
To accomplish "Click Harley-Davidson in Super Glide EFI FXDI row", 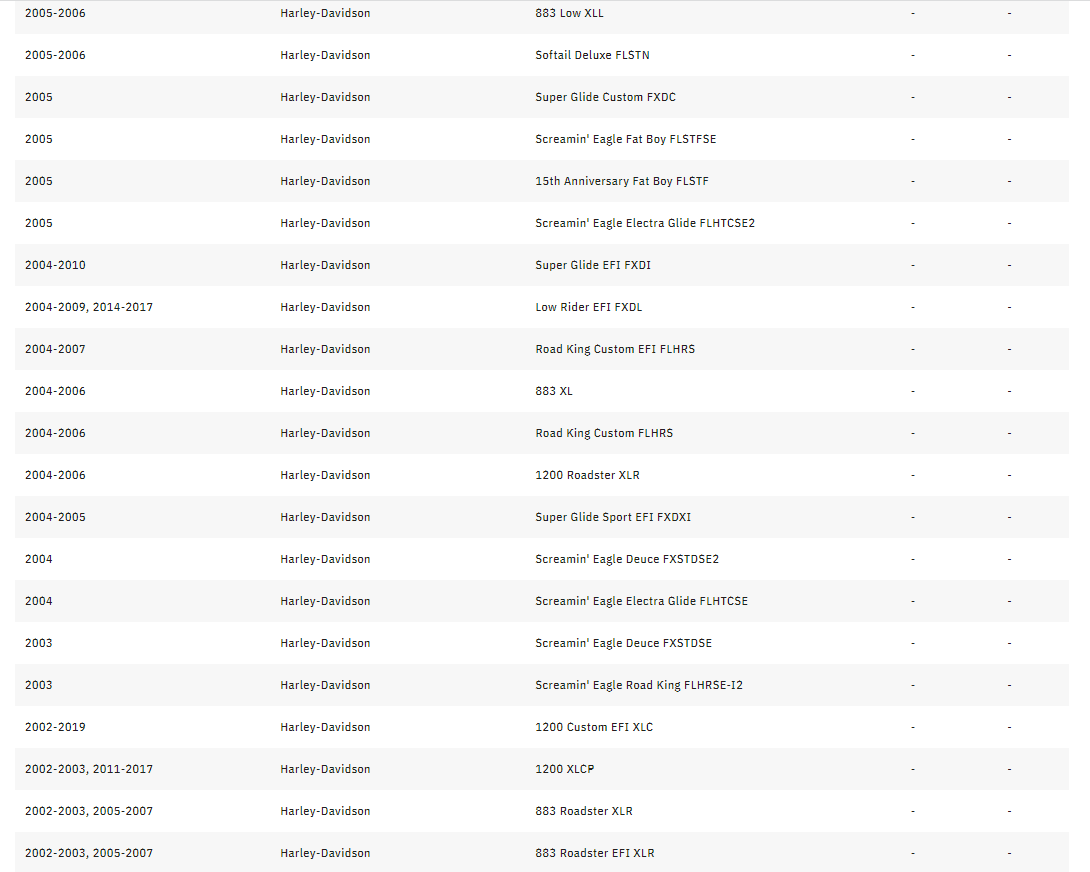I will point(325,265).
